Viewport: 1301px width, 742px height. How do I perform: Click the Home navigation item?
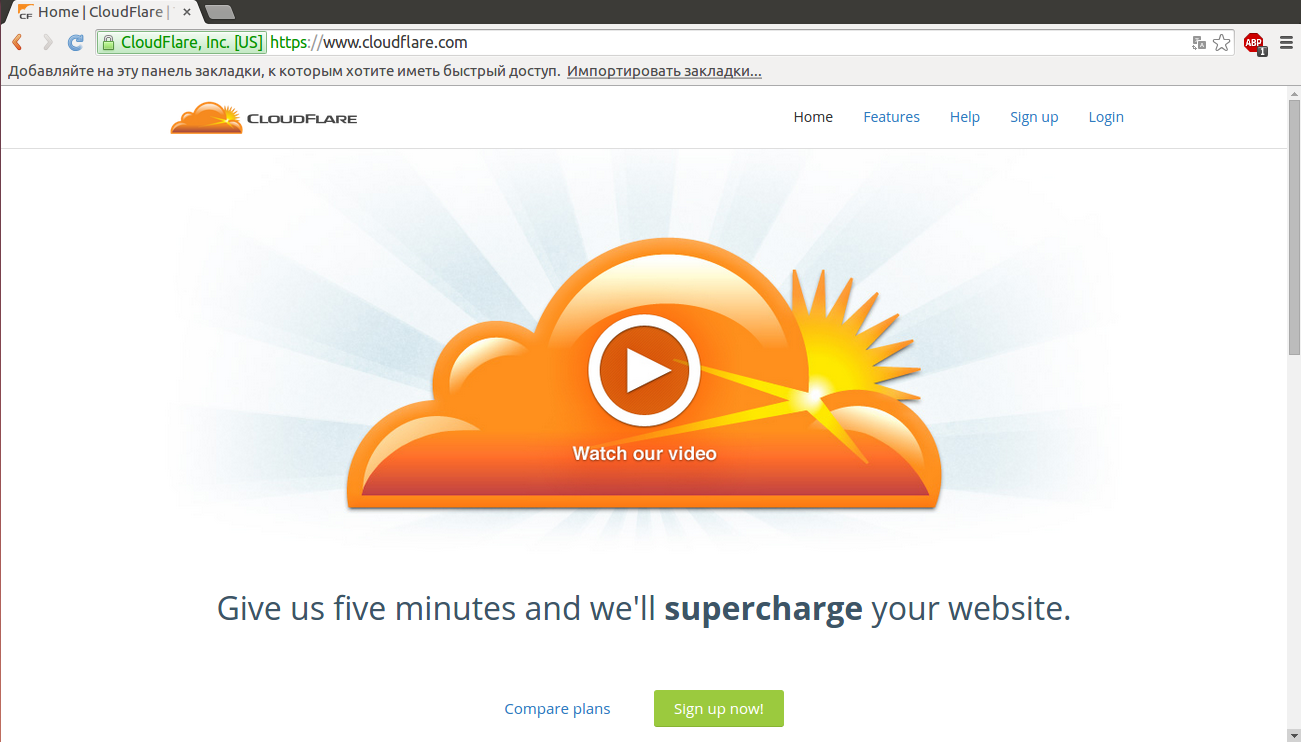click(813, 117)
